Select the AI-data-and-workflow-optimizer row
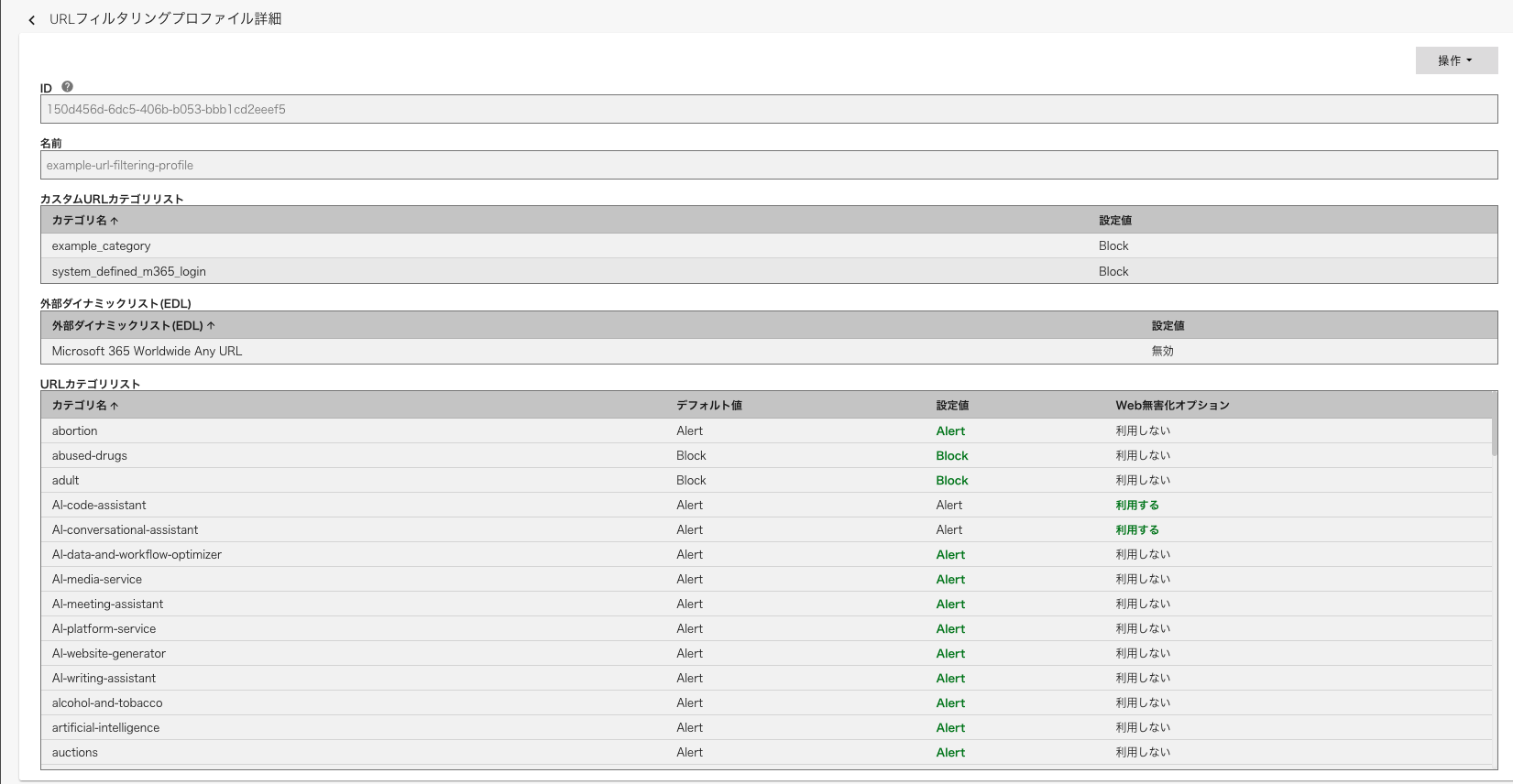Image resolution: width=1513 pixels, height=784 pixels. 766,554
